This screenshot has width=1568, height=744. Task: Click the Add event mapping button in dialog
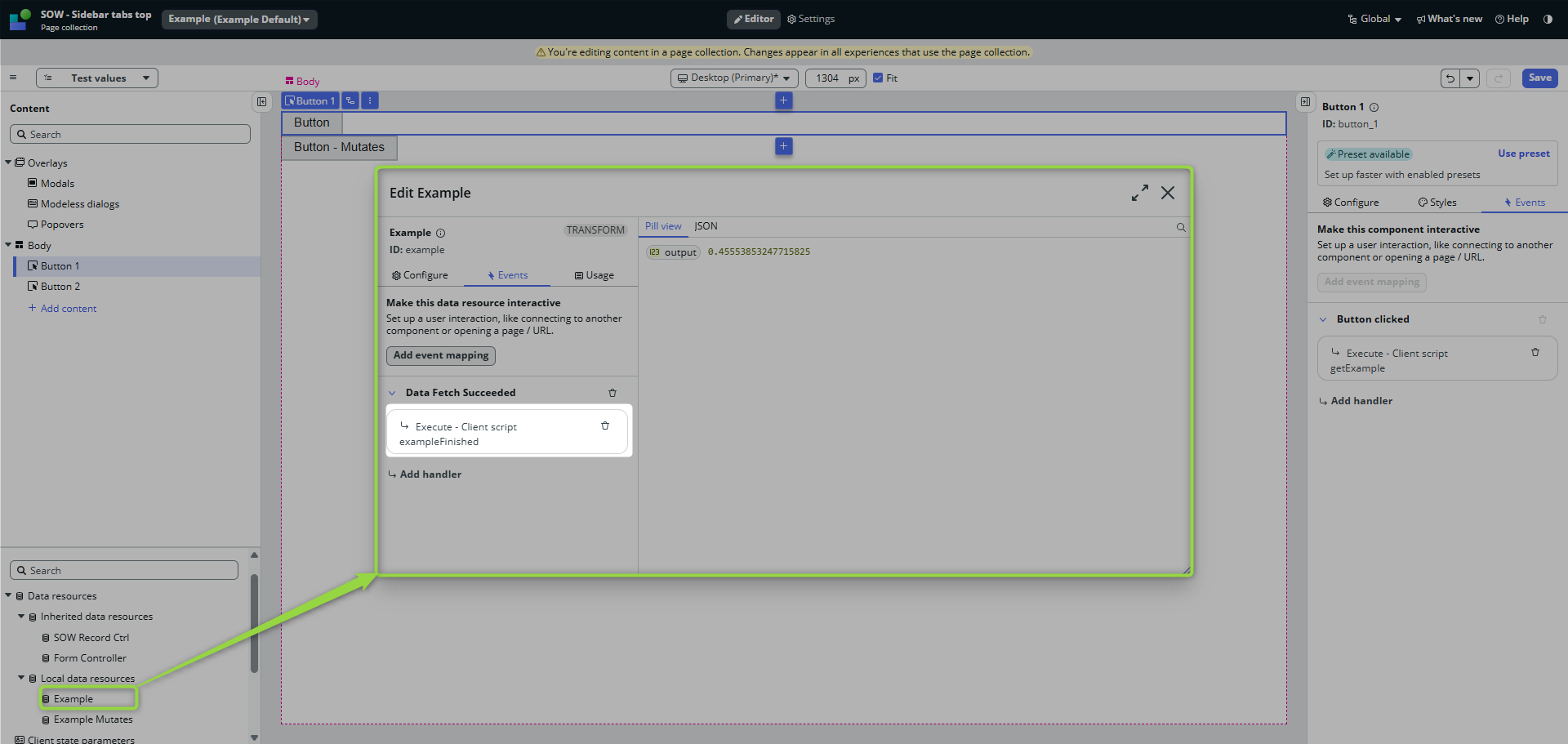click(x=440, y=355)
